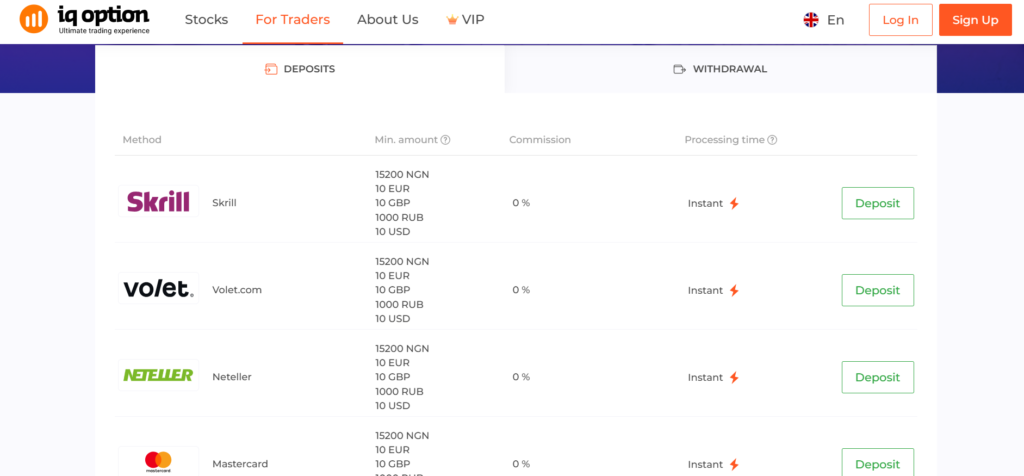Image resolution: width=1024 pixels, height=476 pixels.
Task: Click the Deposits tab icon
Action: click(271, 69)
